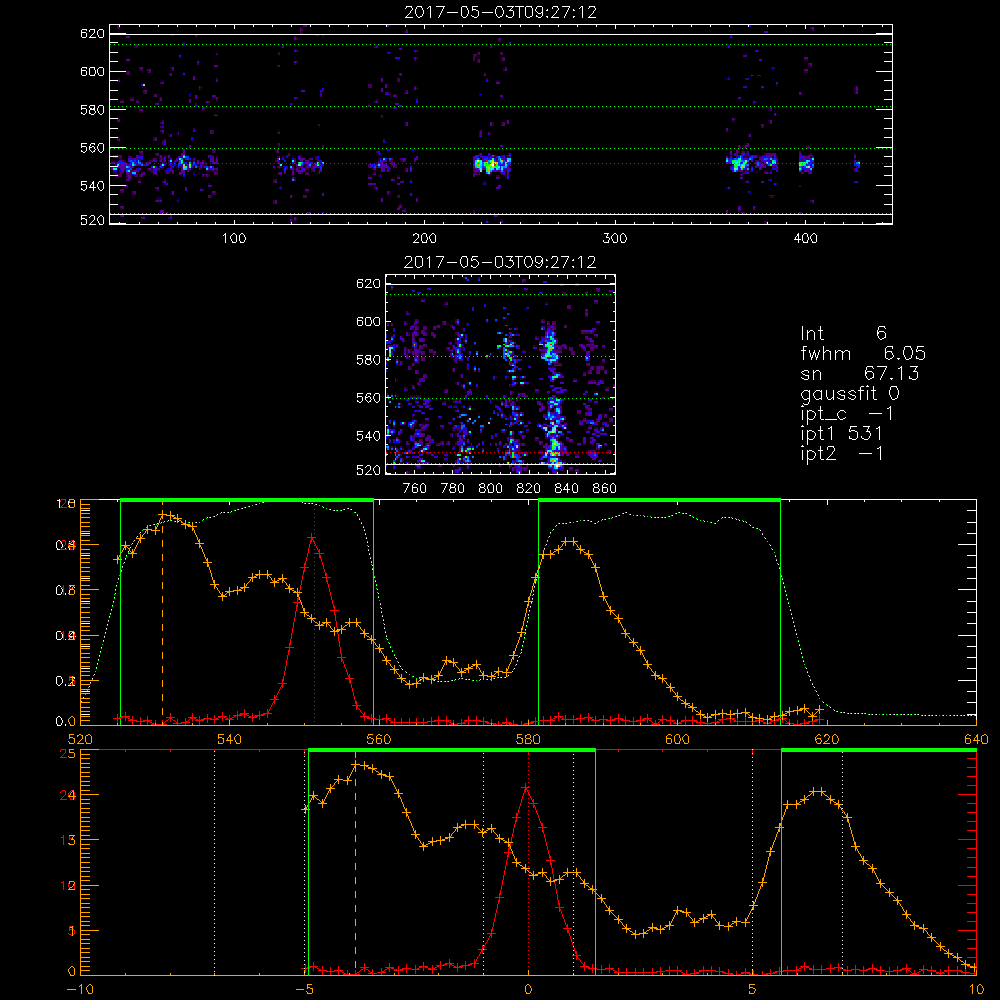This screenshot has width=1000, height=1000.
Task: Click x-axis label 840 of the middle image
Action: point(566,489)
